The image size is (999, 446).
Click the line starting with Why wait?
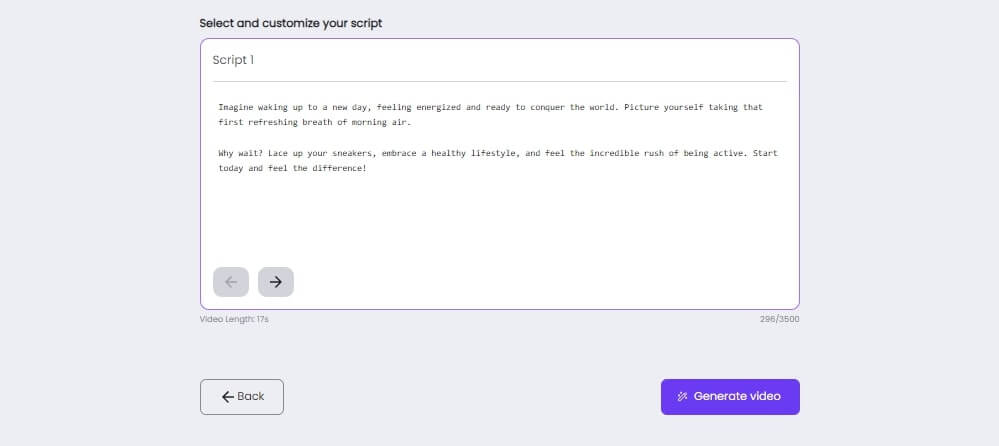pos(240,154)
